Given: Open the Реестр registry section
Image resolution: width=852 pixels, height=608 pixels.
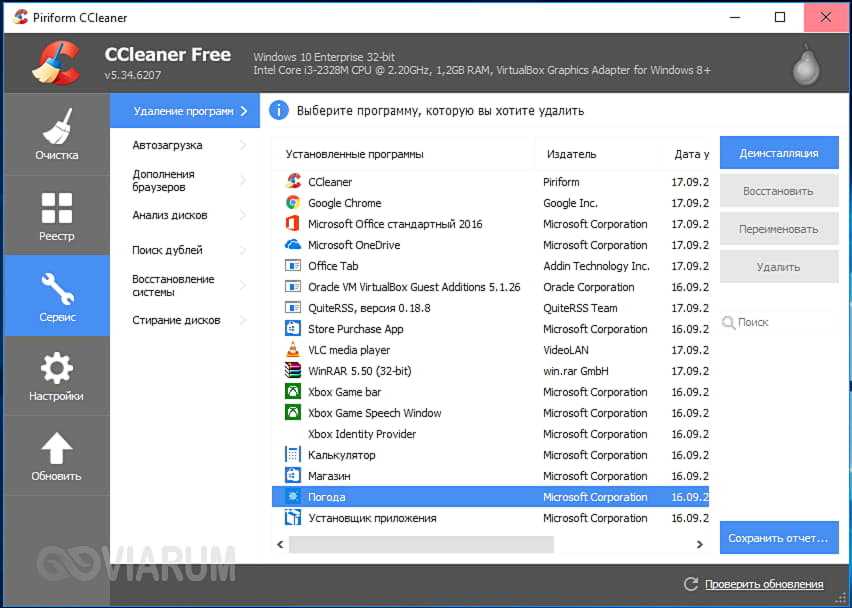Looking at the screenshot, I should pyautogui.click(x=56, y=215).
